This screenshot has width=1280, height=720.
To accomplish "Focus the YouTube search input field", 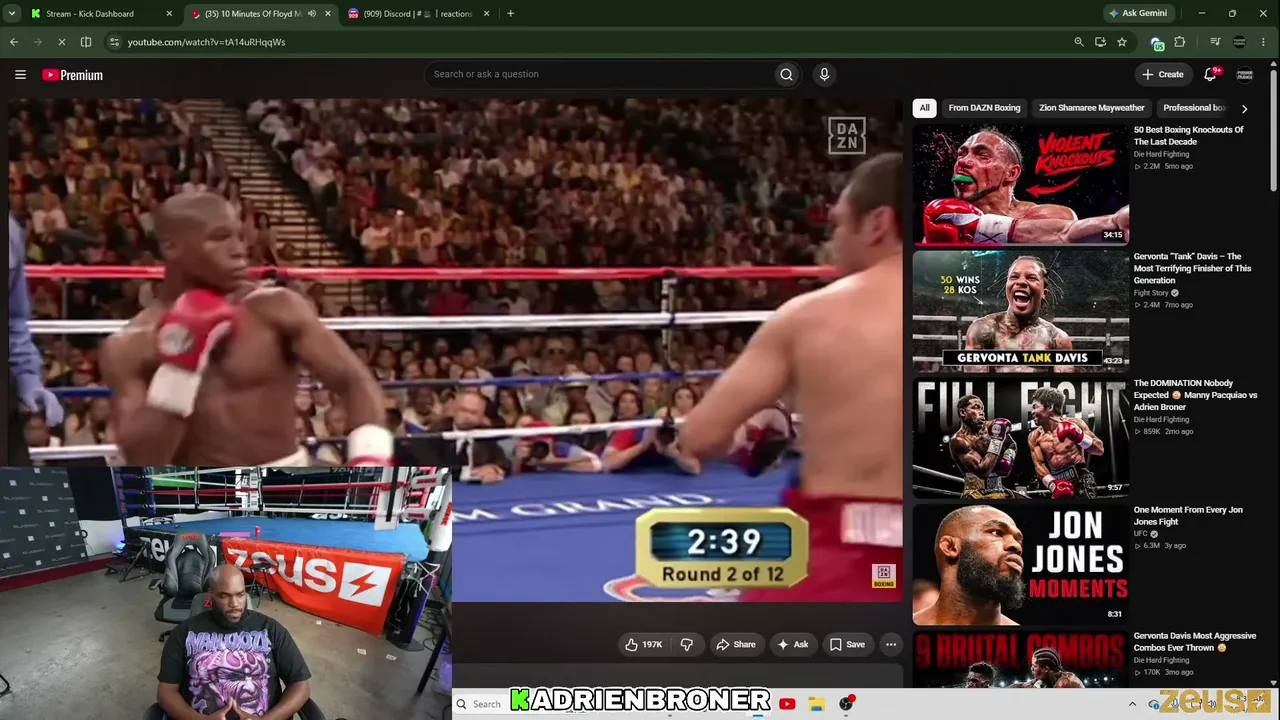I will pyautogui.click(x=600, y=74).
